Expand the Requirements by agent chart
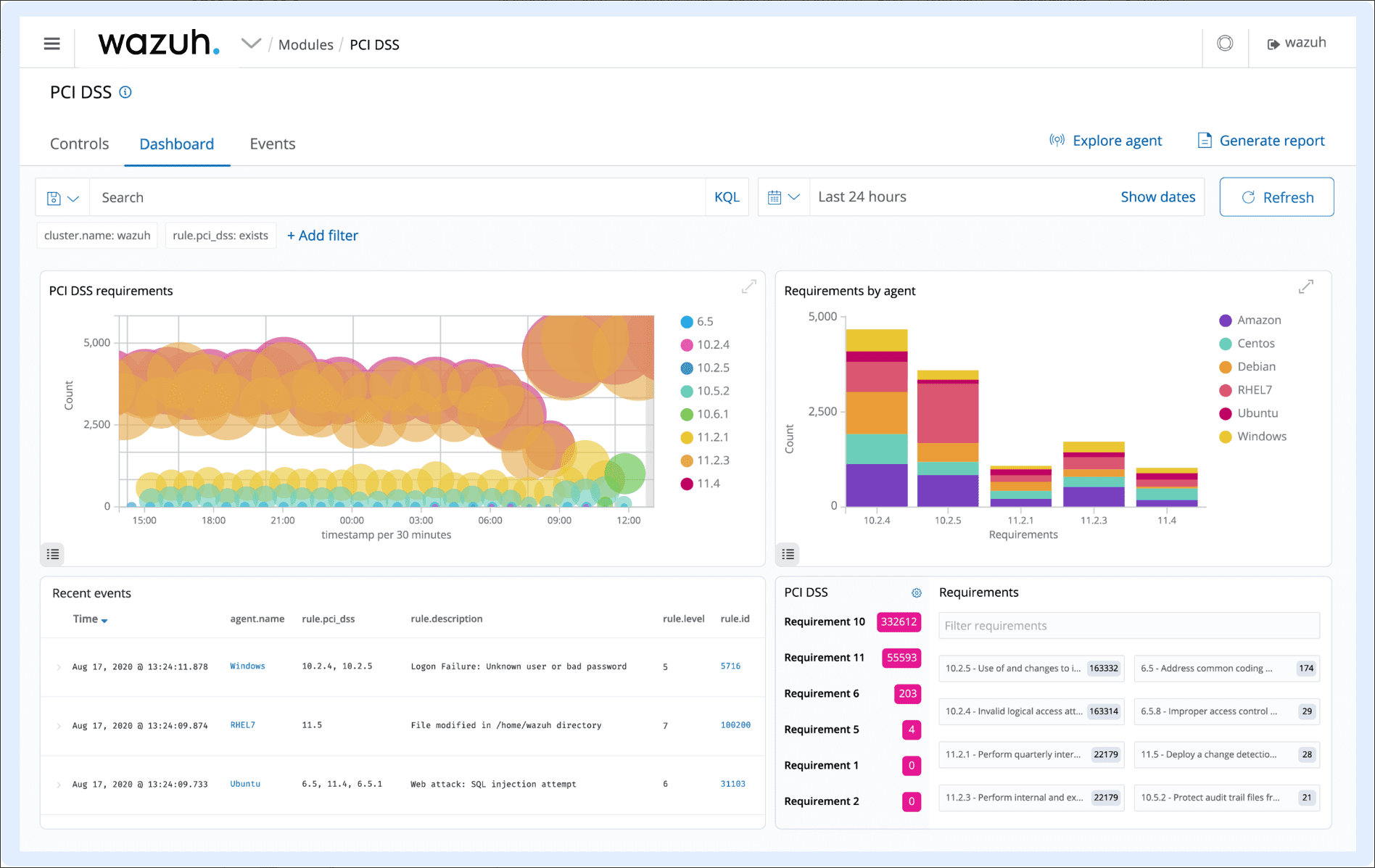Image resolution: width=1375 pixels, height=868 pixels. click(x=1305, y=287)
